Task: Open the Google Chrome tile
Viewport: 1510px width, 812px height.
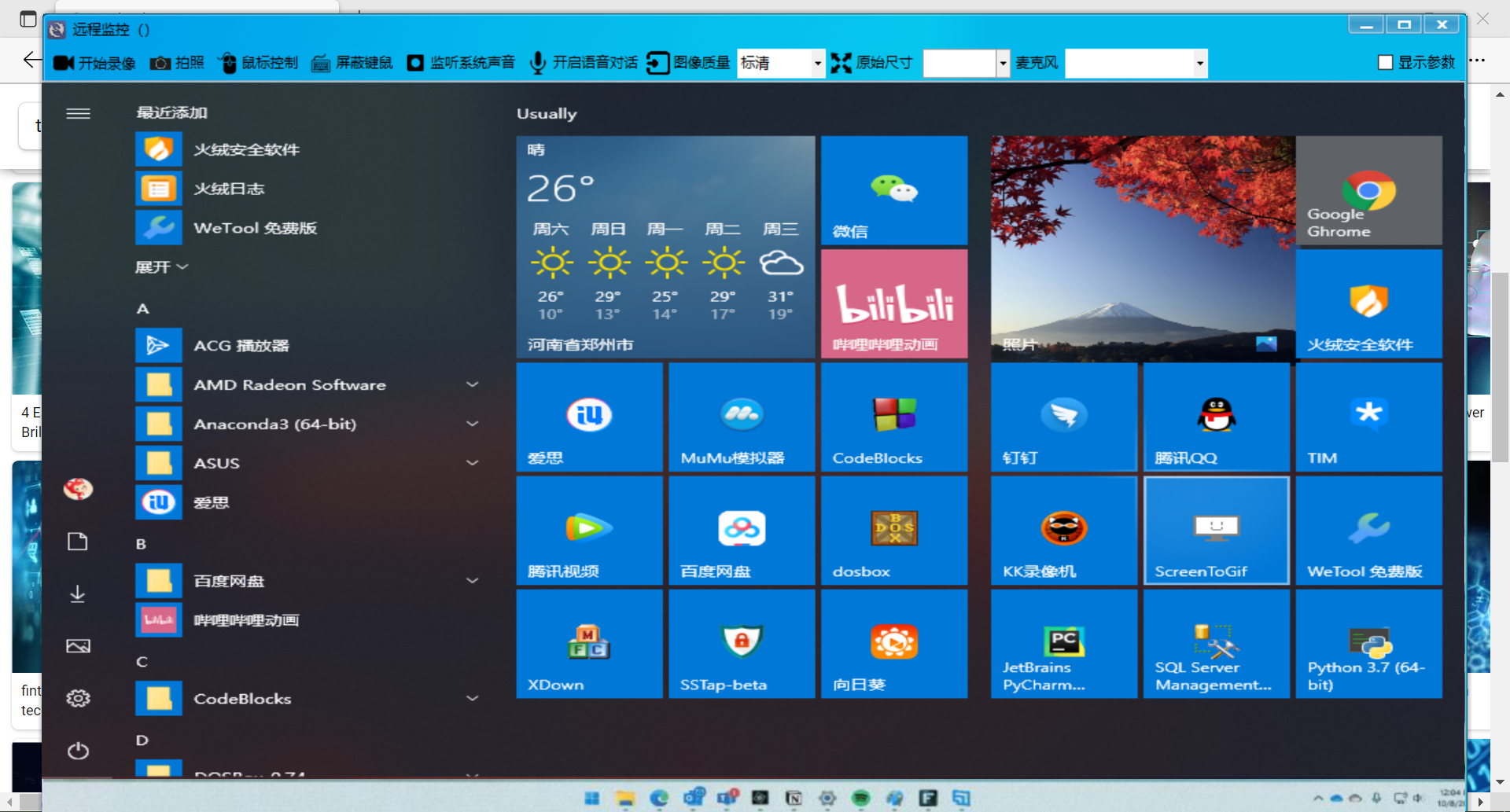Action: [1368, 190]
